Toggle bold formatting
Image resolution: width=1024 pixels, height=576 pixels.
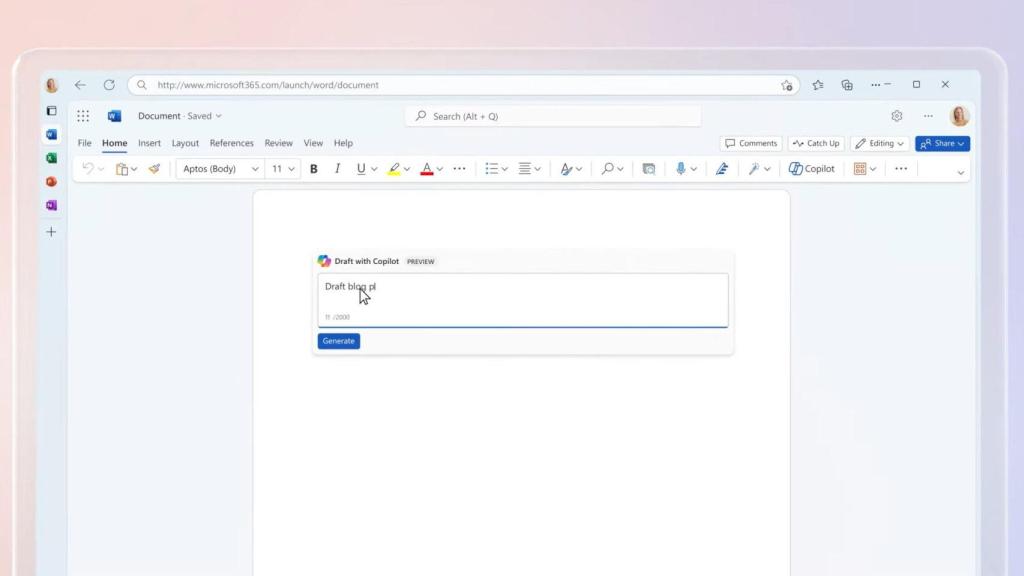pyautogui.click(x=313, y=168)
